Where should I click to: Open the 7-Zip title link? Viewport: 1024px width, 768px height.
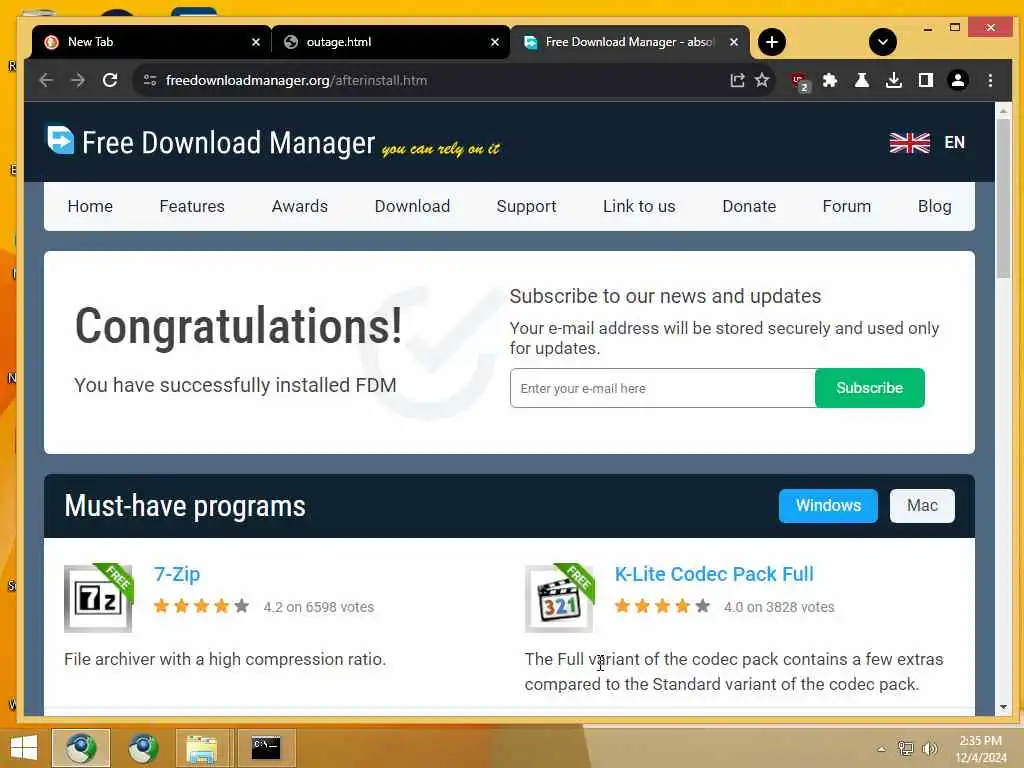pyautogui.click(x=177, y=574)
